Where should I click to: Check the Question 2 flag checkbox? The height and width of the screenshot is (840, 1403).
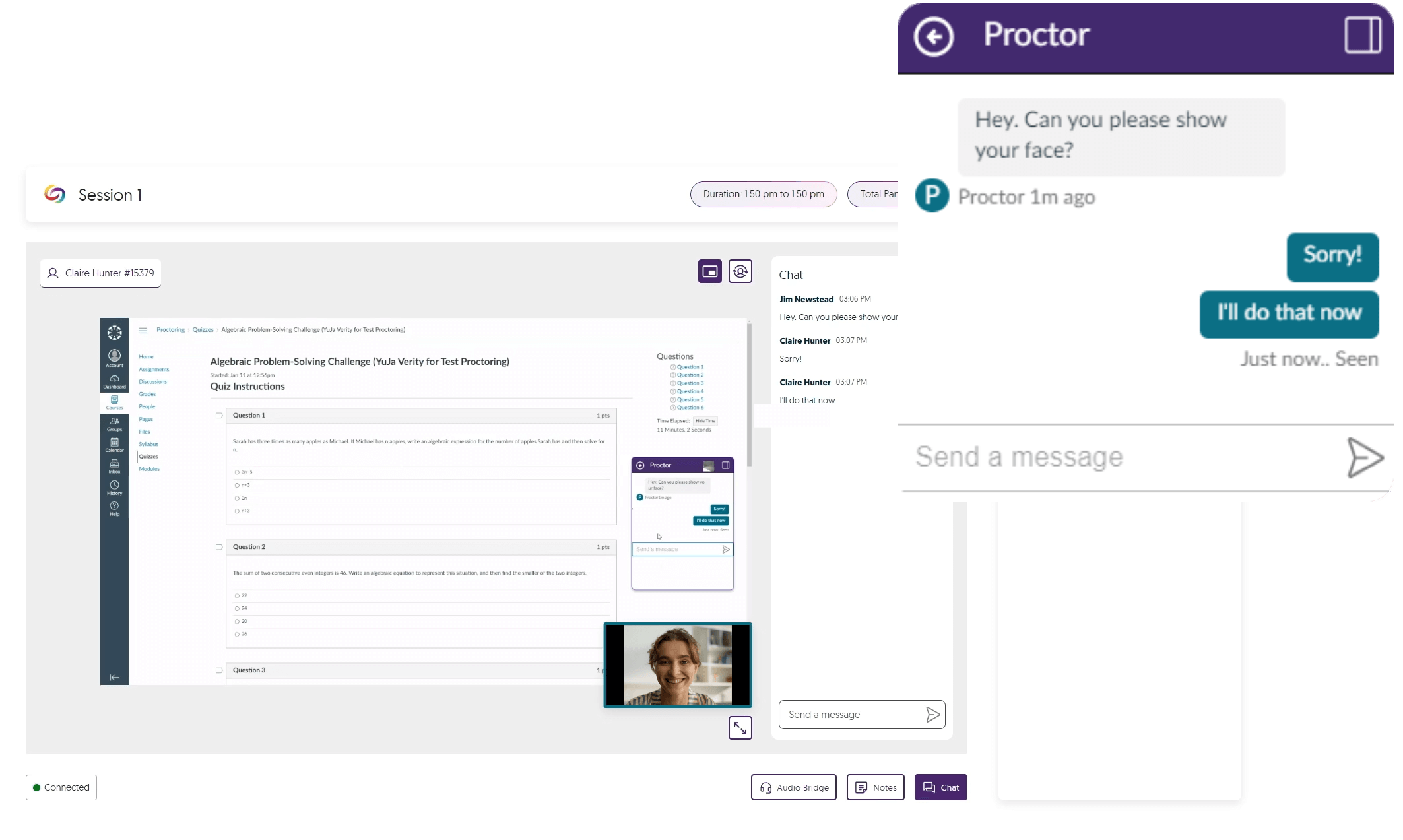219,547
